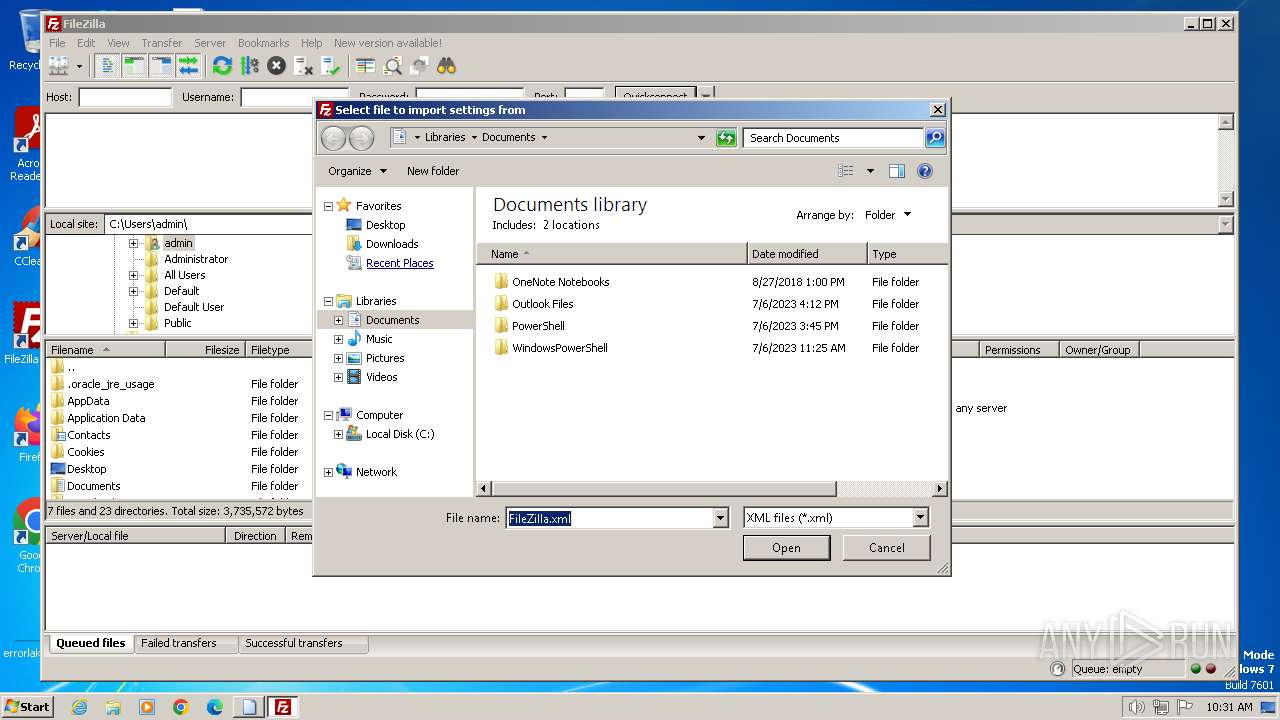Click the New version available! menu

pos(388,43)
